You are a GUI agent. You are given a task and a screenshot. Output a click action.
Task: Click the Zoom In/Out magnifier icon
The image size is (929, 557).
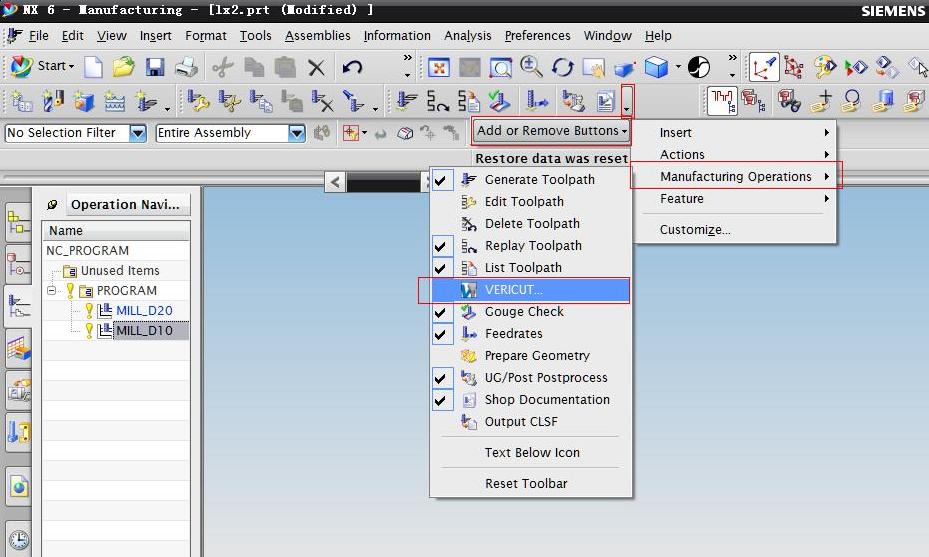pyautogui.click(x=531, y=67)
